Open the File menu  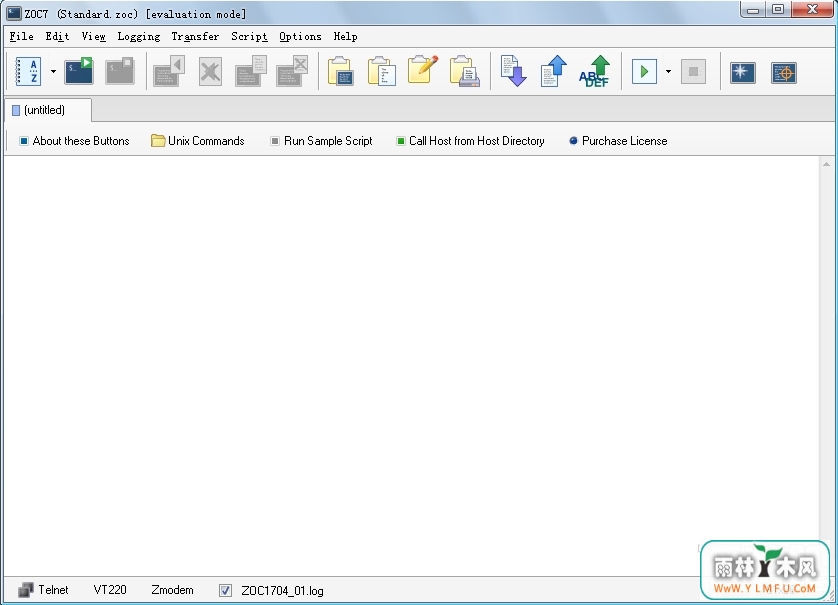coord(22,36)
